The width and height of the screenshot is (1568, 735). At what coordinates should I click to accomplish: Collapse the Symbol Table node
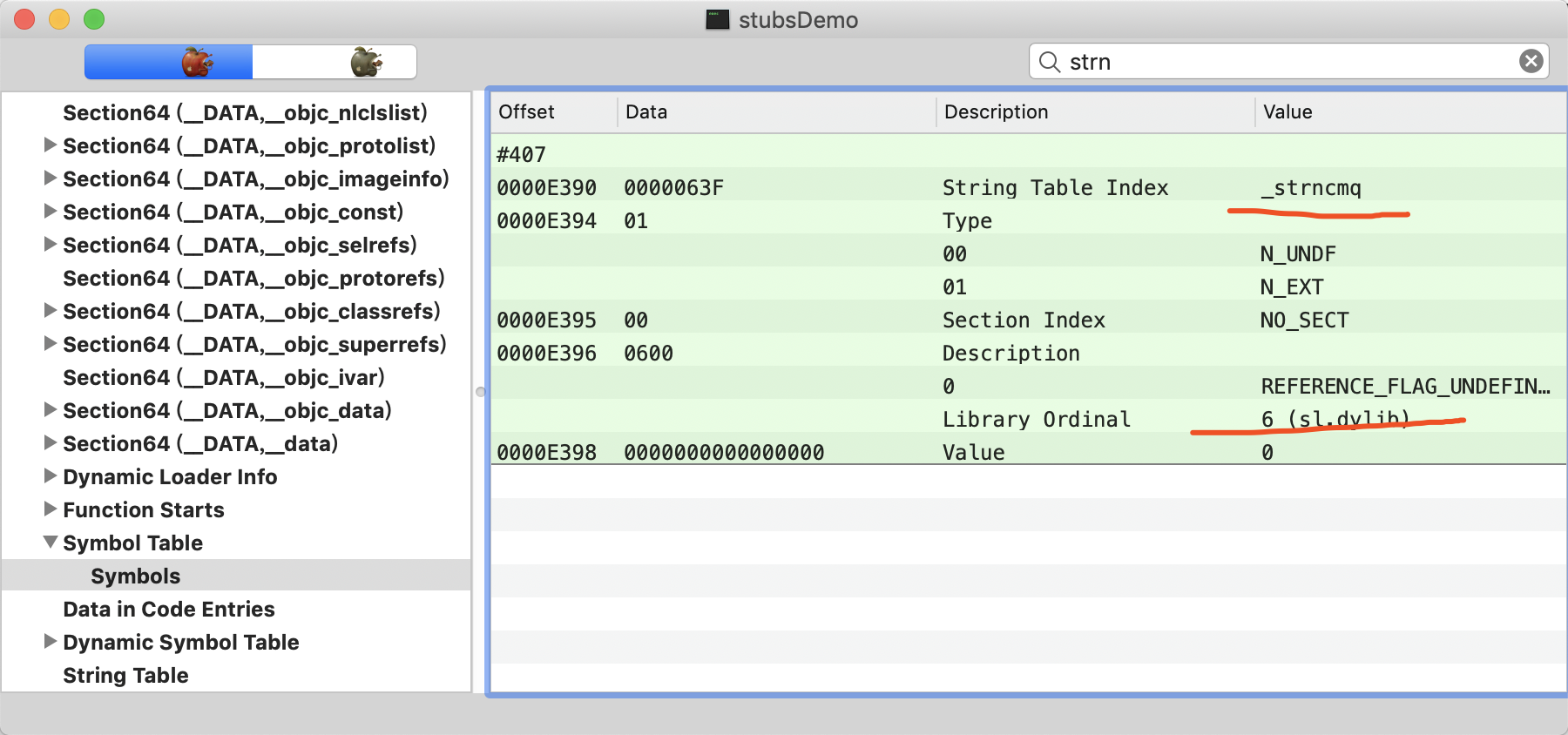pyautogui.click(x=51, y=543)
